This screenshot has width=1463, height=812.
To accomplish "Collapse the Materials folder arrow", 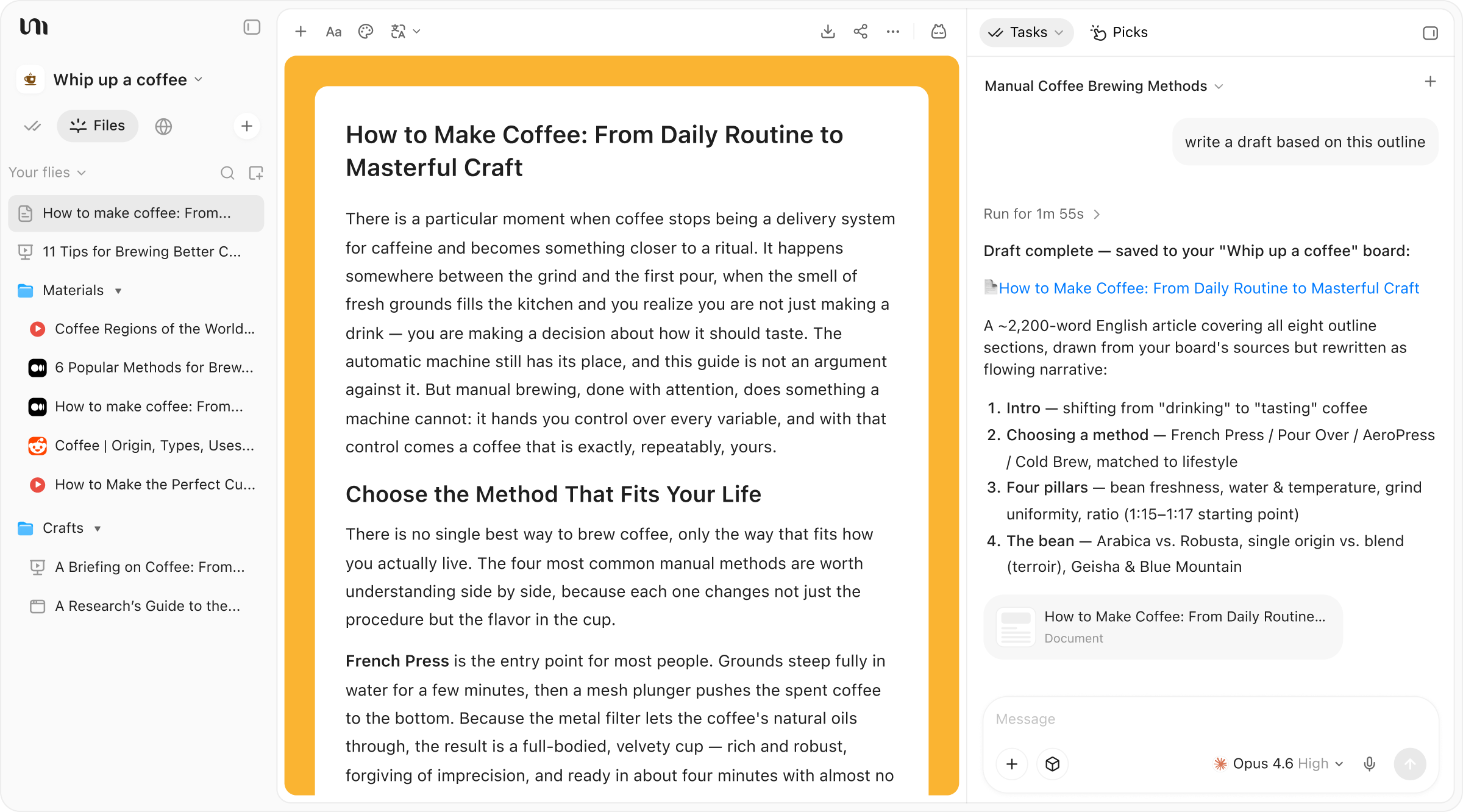I will click(x=118, y=291).
